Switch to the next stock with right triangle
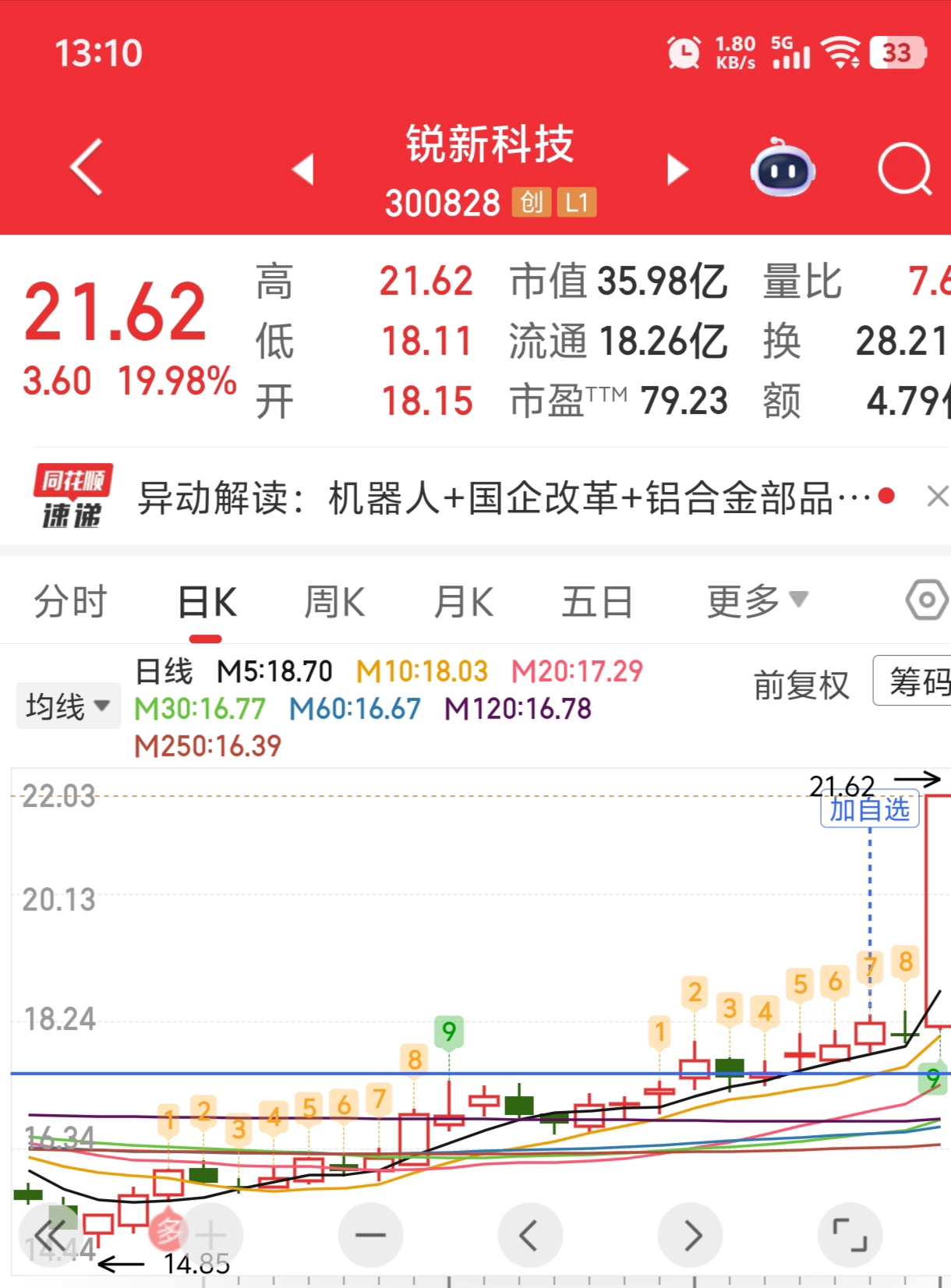 677,169
